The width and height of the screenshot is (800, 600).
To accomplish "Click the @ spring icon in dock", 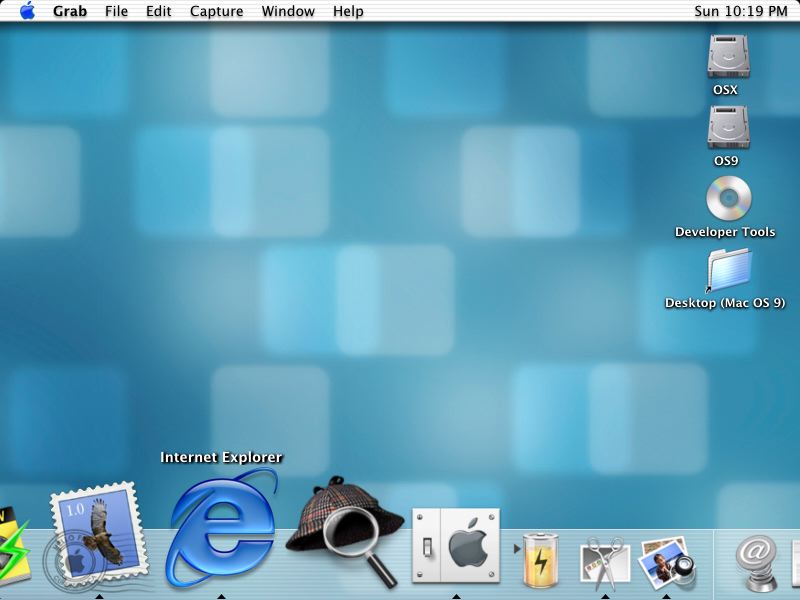I will click(756, 561).
